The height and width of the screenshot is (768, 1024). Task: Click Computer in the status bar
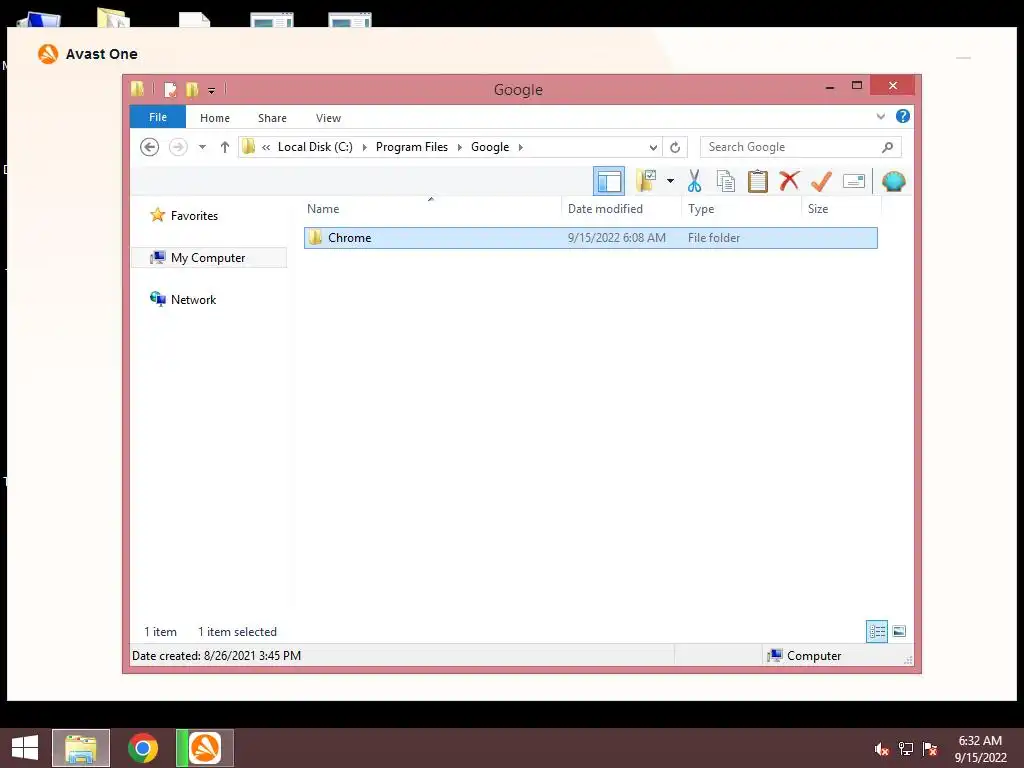point(804,656)
